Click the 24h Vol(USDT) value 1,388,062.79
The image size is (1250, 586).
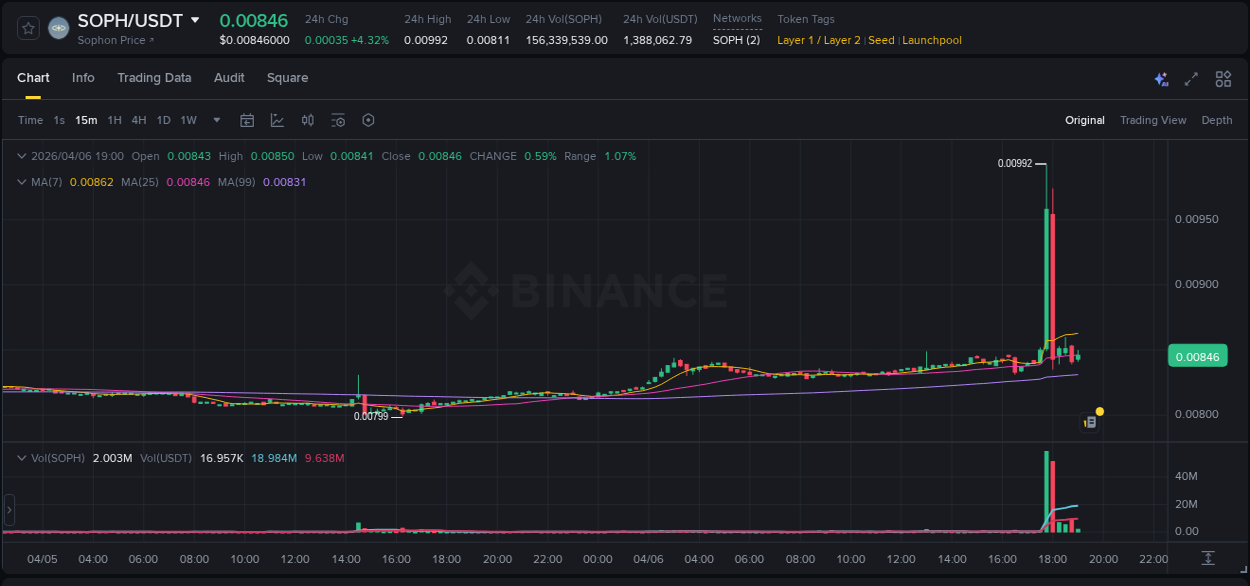pos(657,40)
